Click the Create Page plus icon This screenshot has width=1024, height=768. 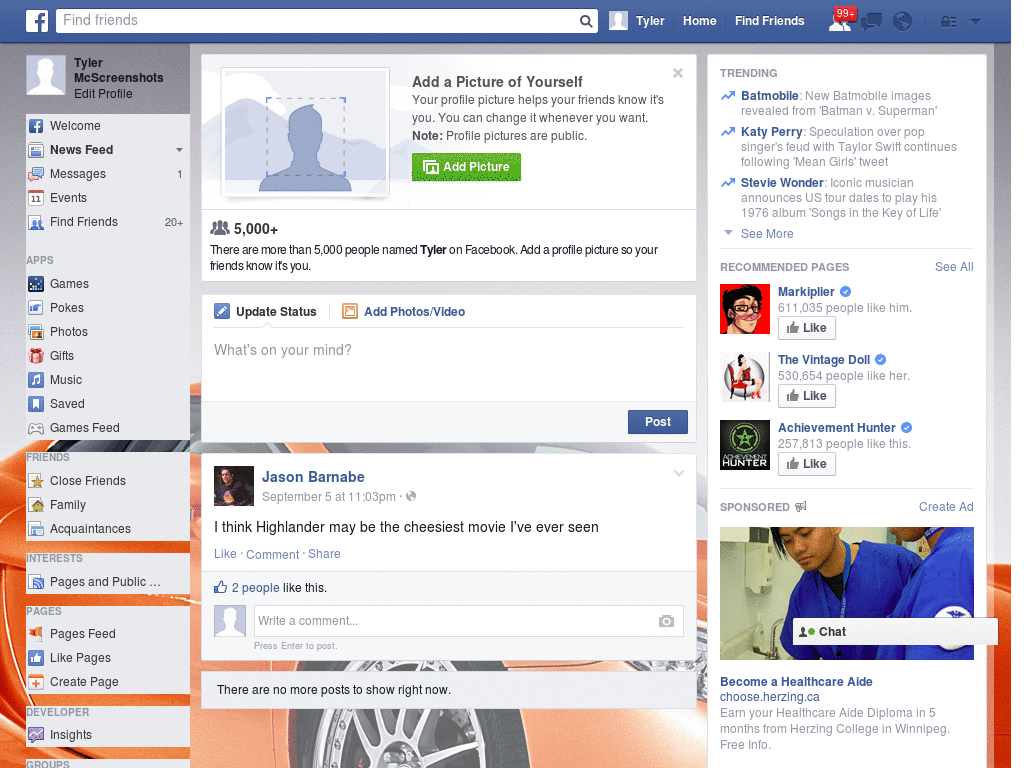pos(36,682)
